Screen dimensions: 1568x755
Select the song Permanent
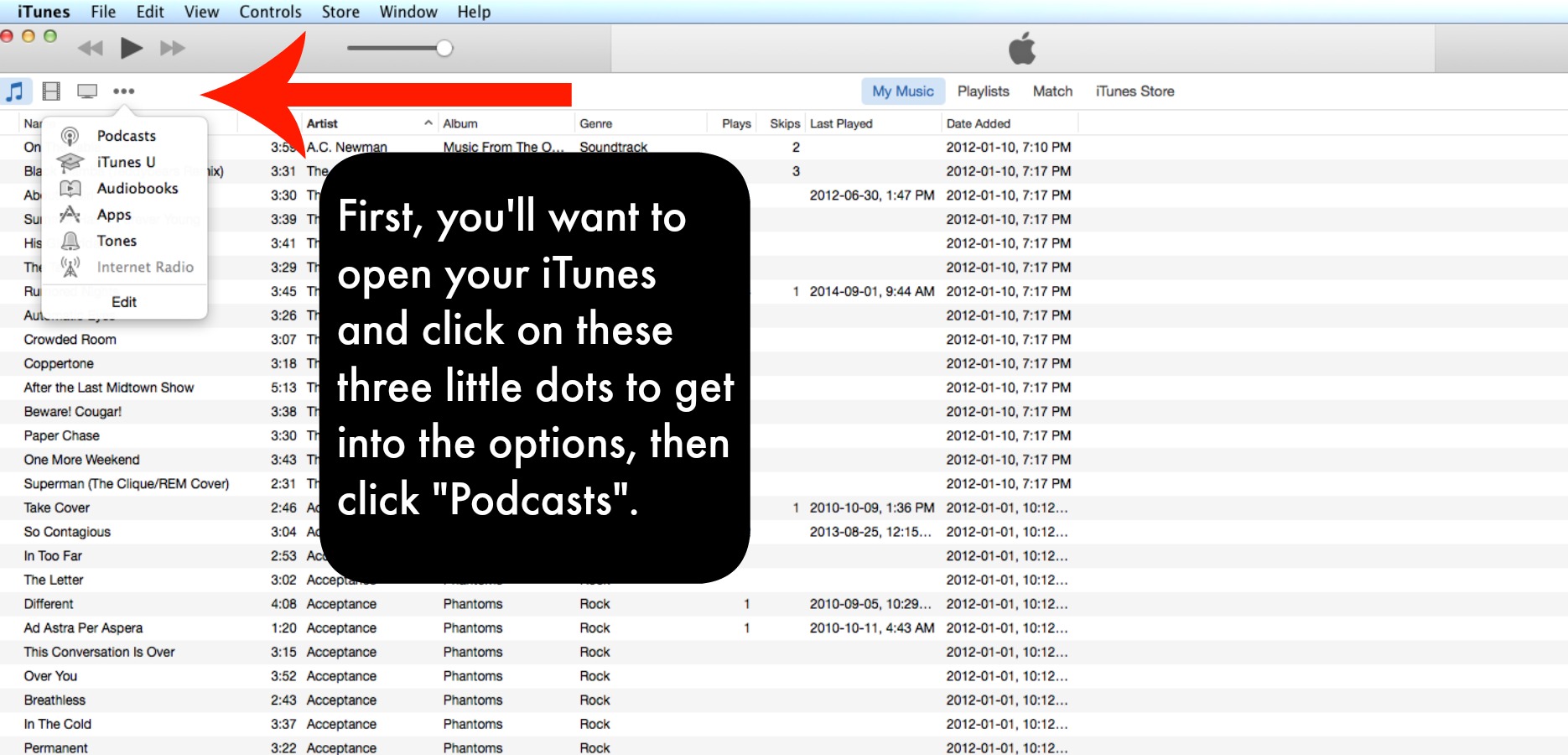pyautogui.click(x=56, y=747)
